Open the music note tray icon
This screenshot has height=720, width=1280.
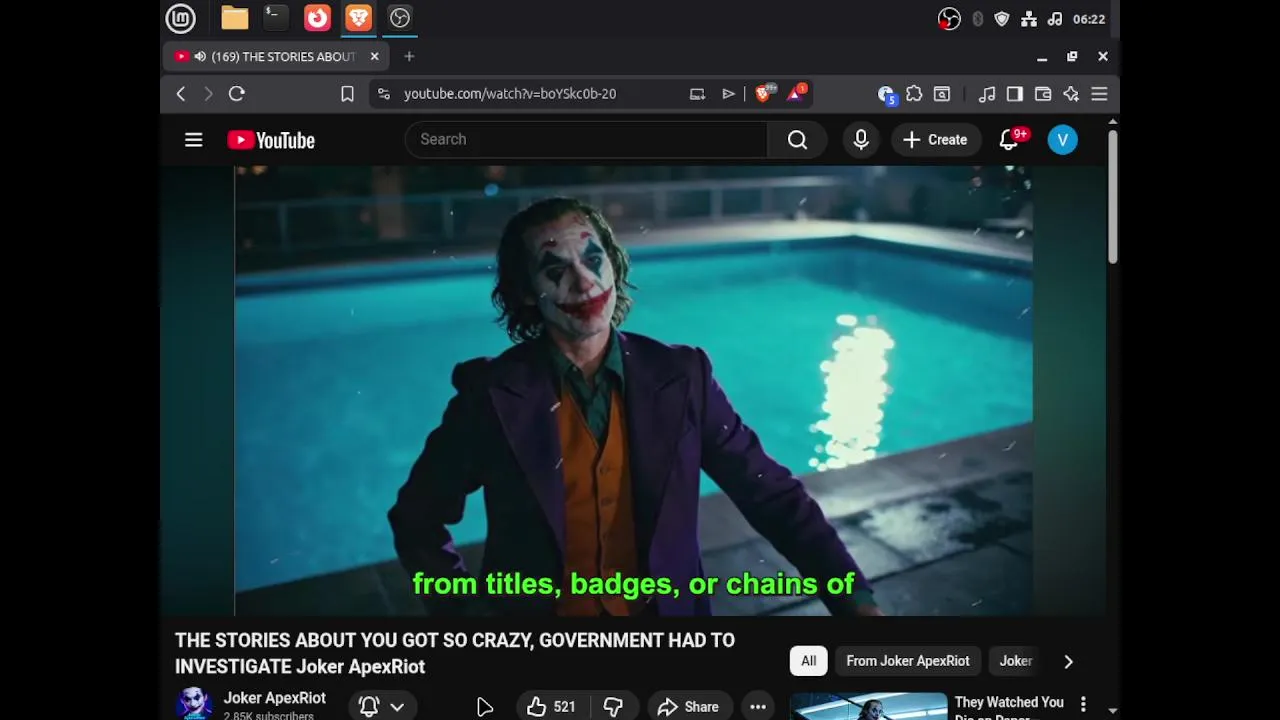(x=1054, y=19)
